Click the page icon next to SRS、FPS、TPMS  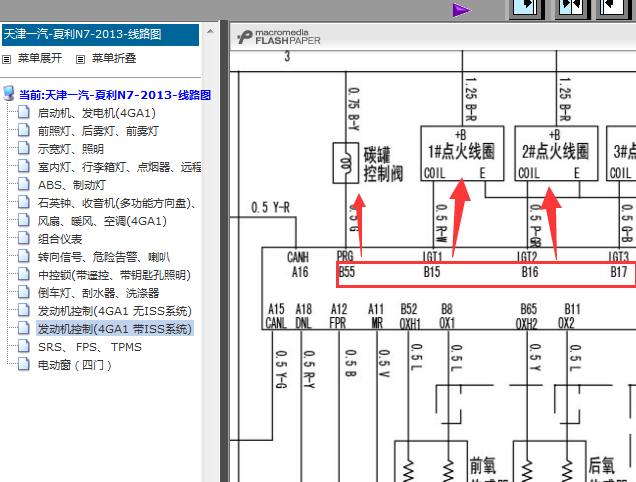tap(24, 346)
